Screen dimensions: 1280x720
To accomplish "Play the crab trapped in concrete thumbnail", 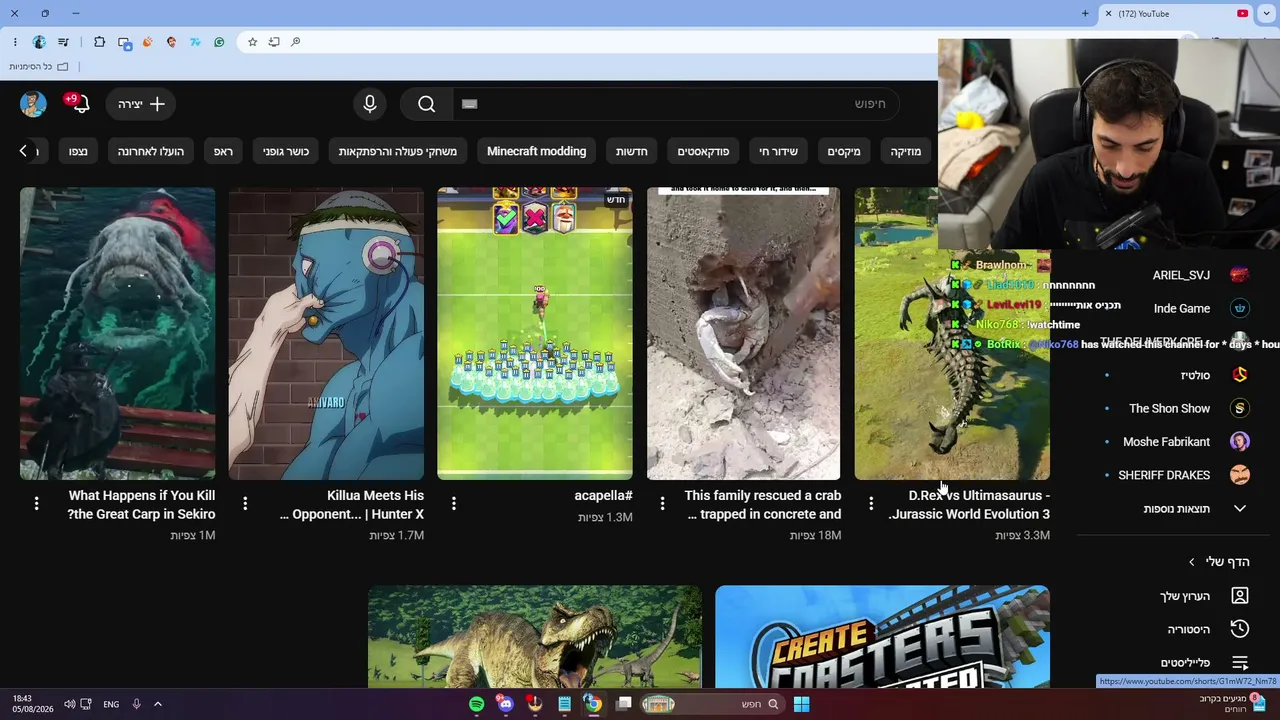I will coord(743,334).
